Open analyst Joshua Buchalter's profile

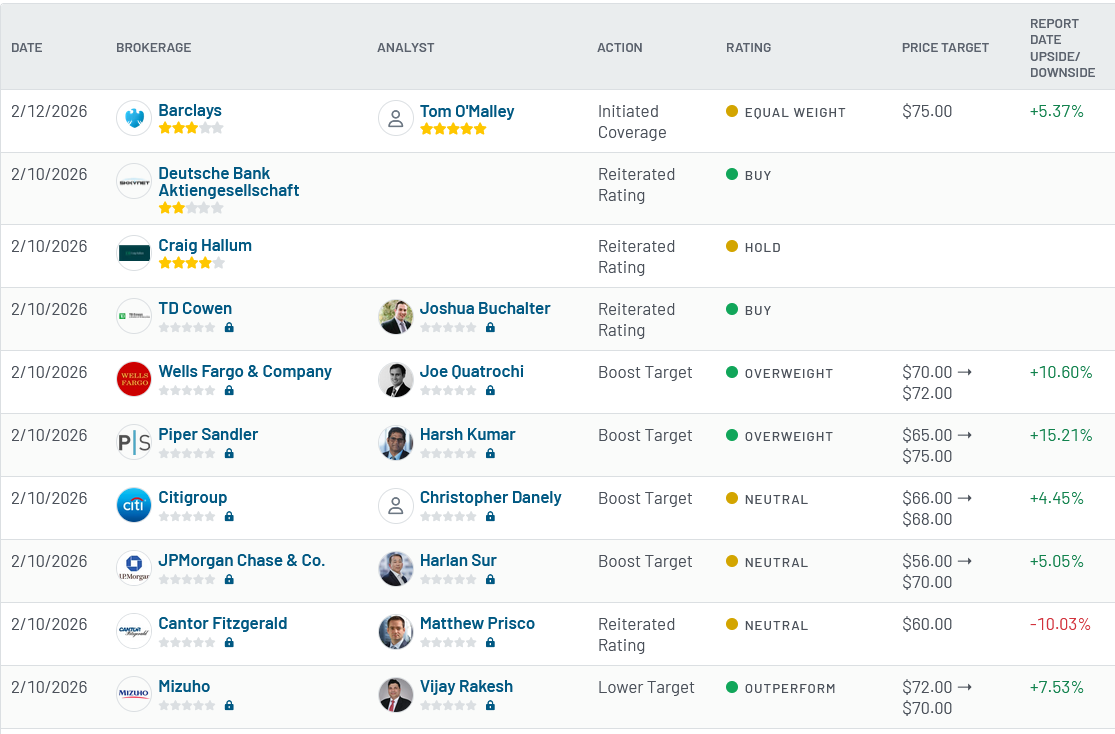tap(485, 308)
